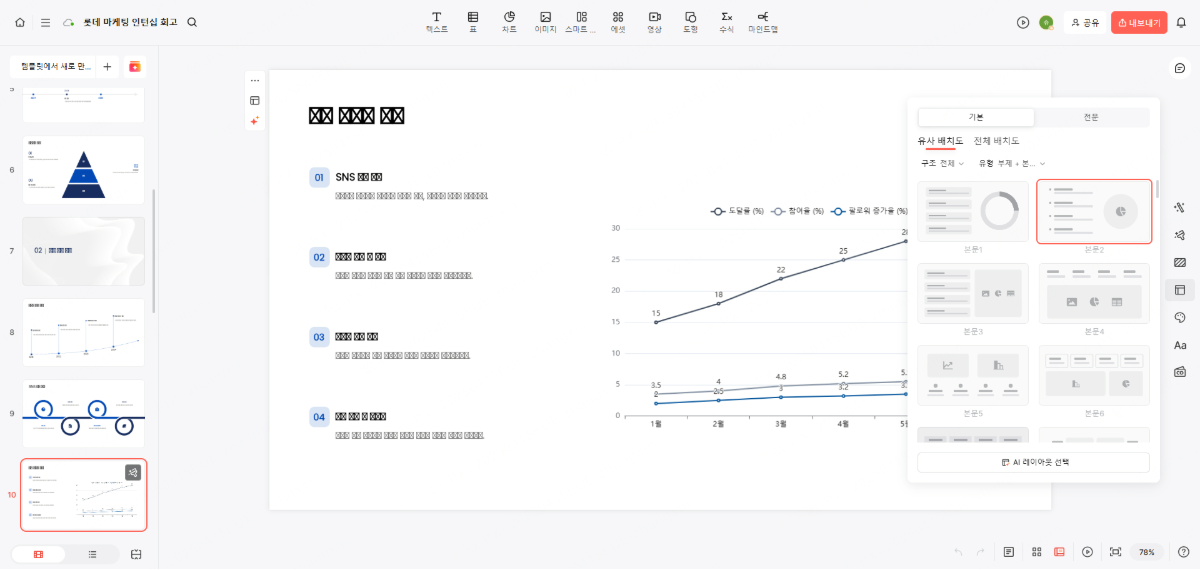The image size is (1200, 570).
Task: Open the 구조 전체 dropdown
Action: click(x=942, y=163)
